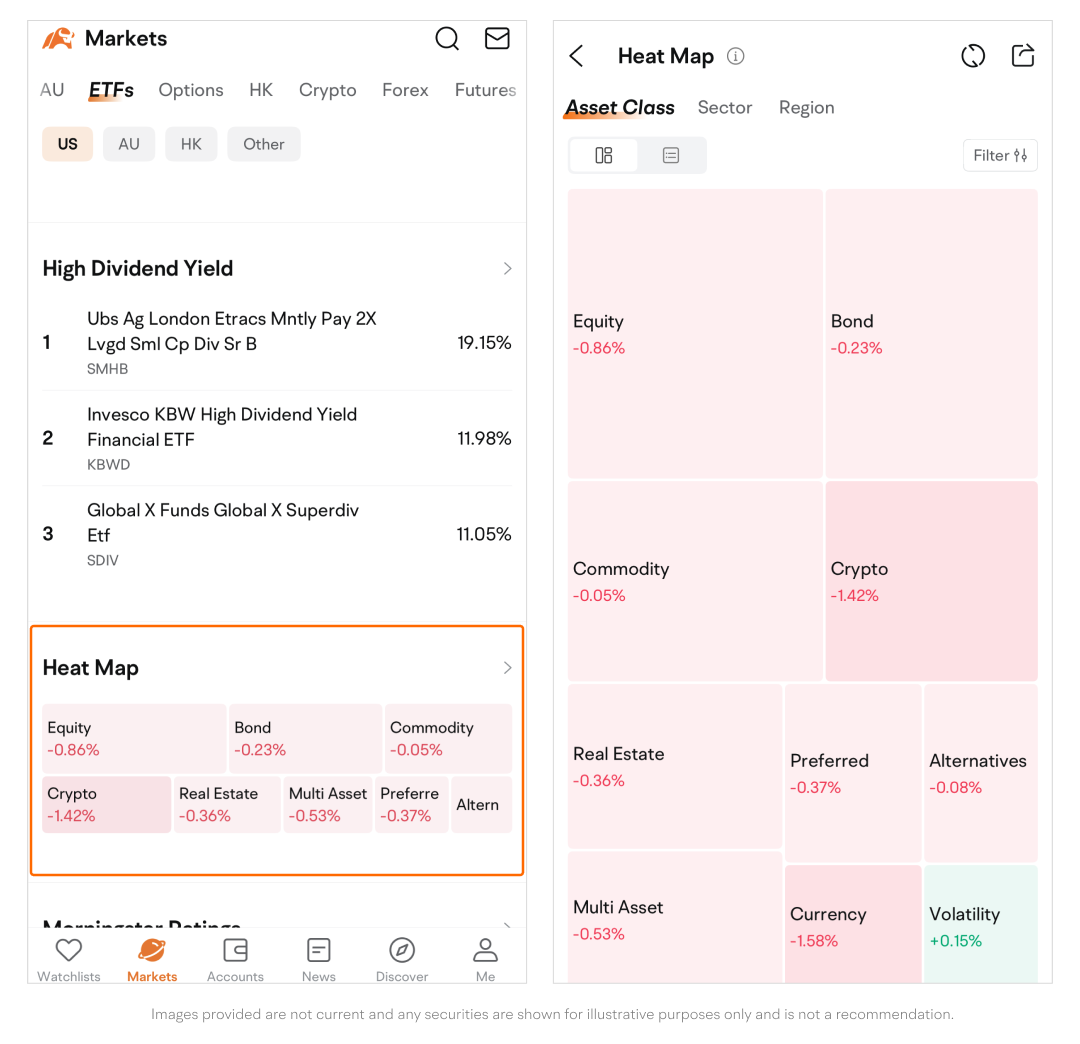Expand the Heat Map section chevron

[x=507, y=668]
